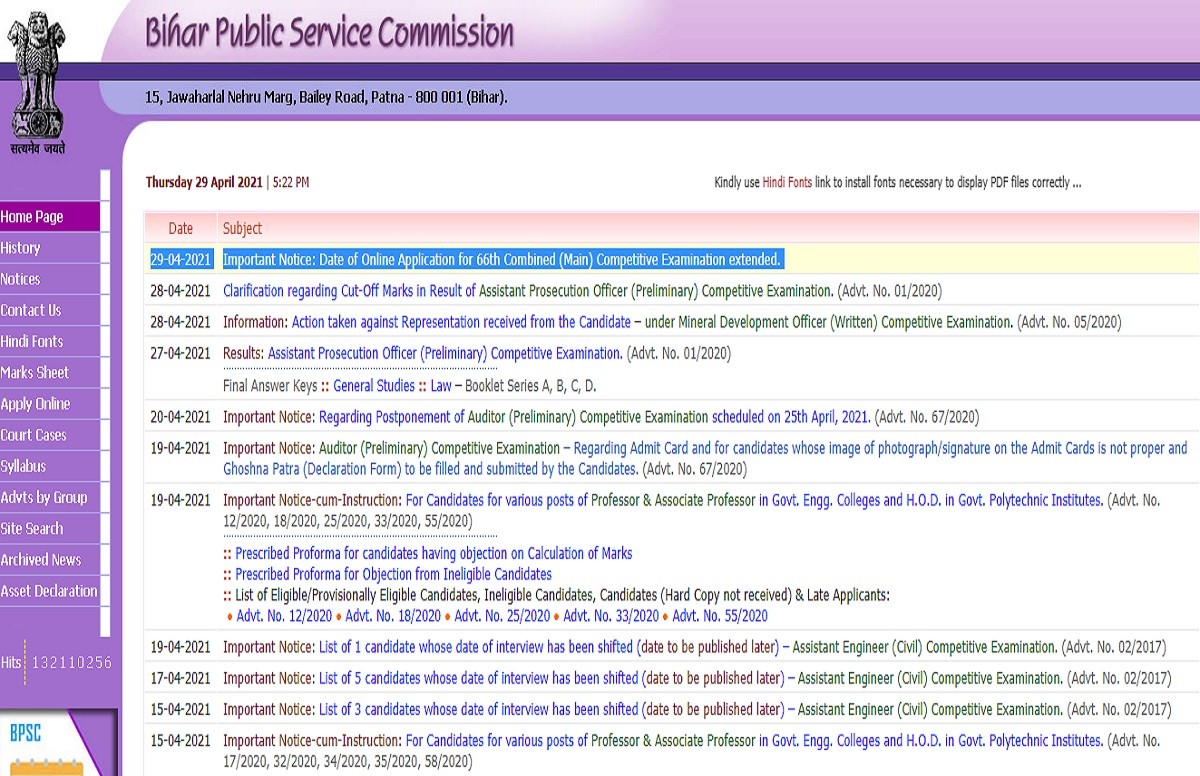
Task: Open the 66th Combined Main Examination extended notice
Action: pos(501,260)
